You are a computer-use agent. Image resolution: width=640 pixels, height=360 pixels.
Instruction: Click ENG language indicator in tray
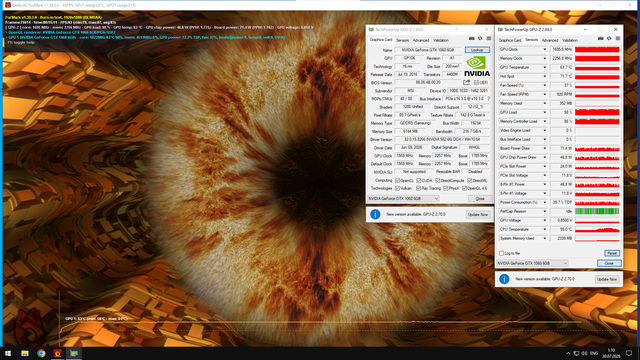(594, 353)
